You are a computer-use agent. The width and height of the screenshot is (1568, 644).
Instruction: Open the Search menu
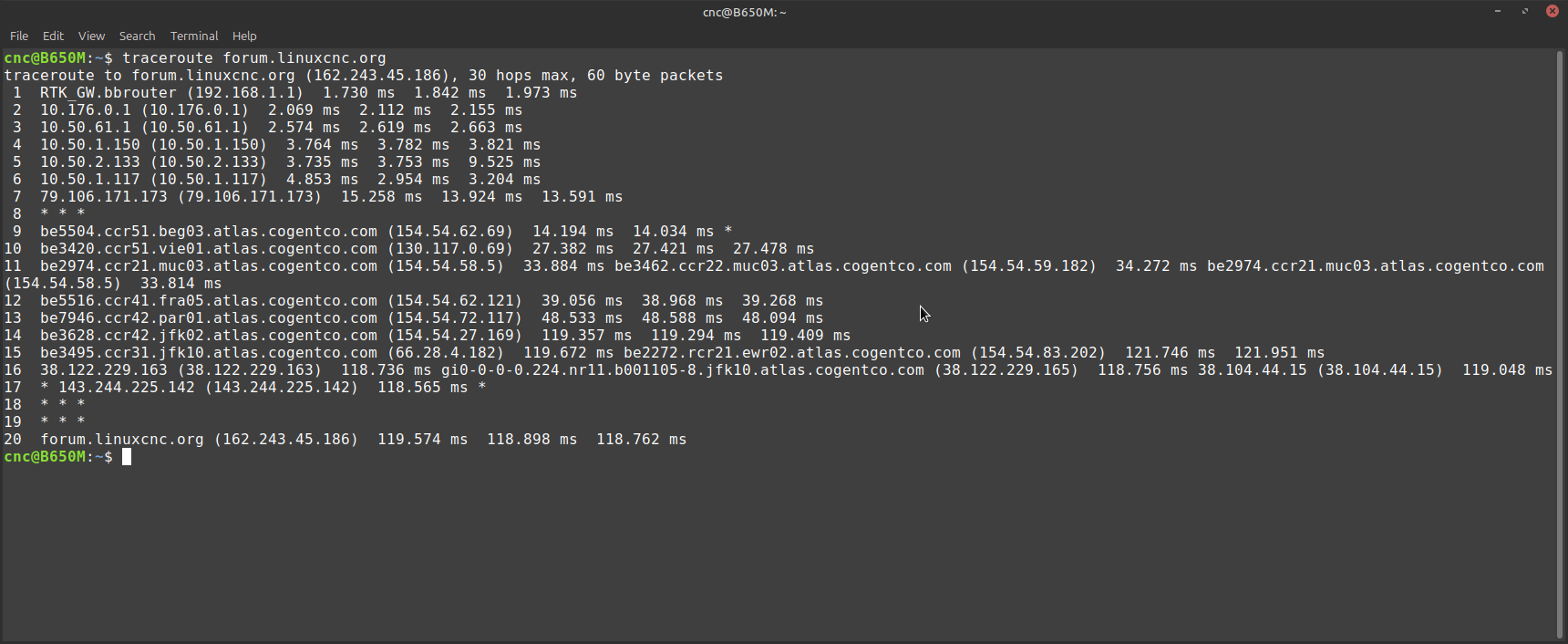[137, 36]
